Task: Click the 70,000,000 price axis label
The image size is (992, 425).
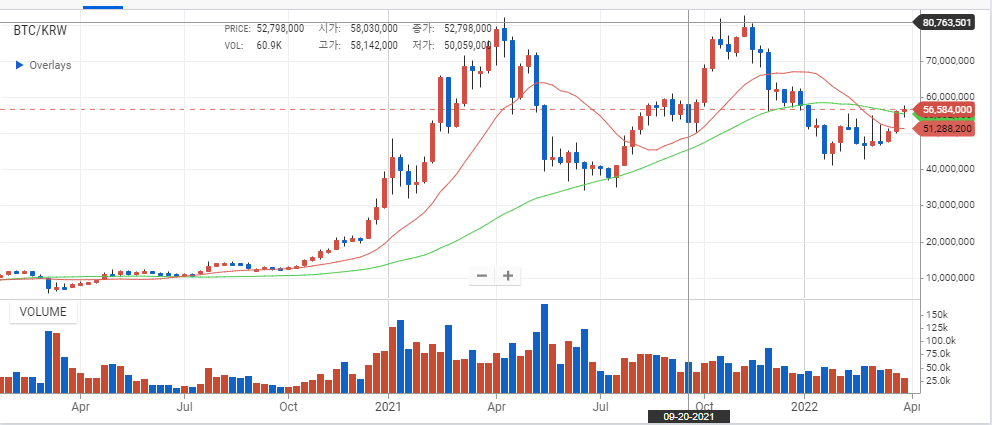Action: (x=952, y=61)
